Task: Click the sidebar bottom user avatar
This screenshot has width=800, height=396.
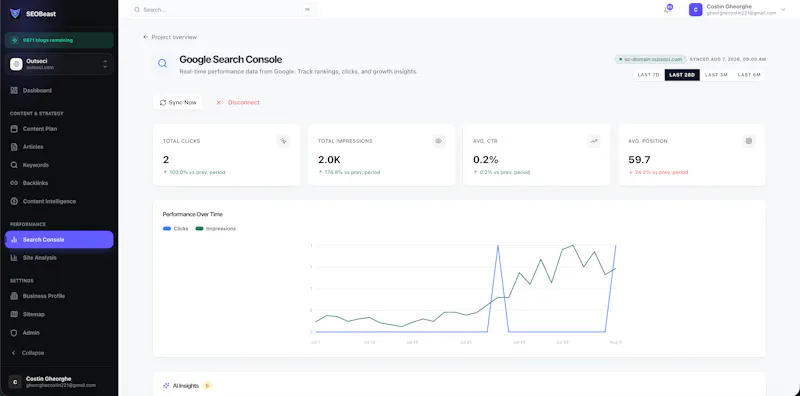Action: [x=15, y=382]
